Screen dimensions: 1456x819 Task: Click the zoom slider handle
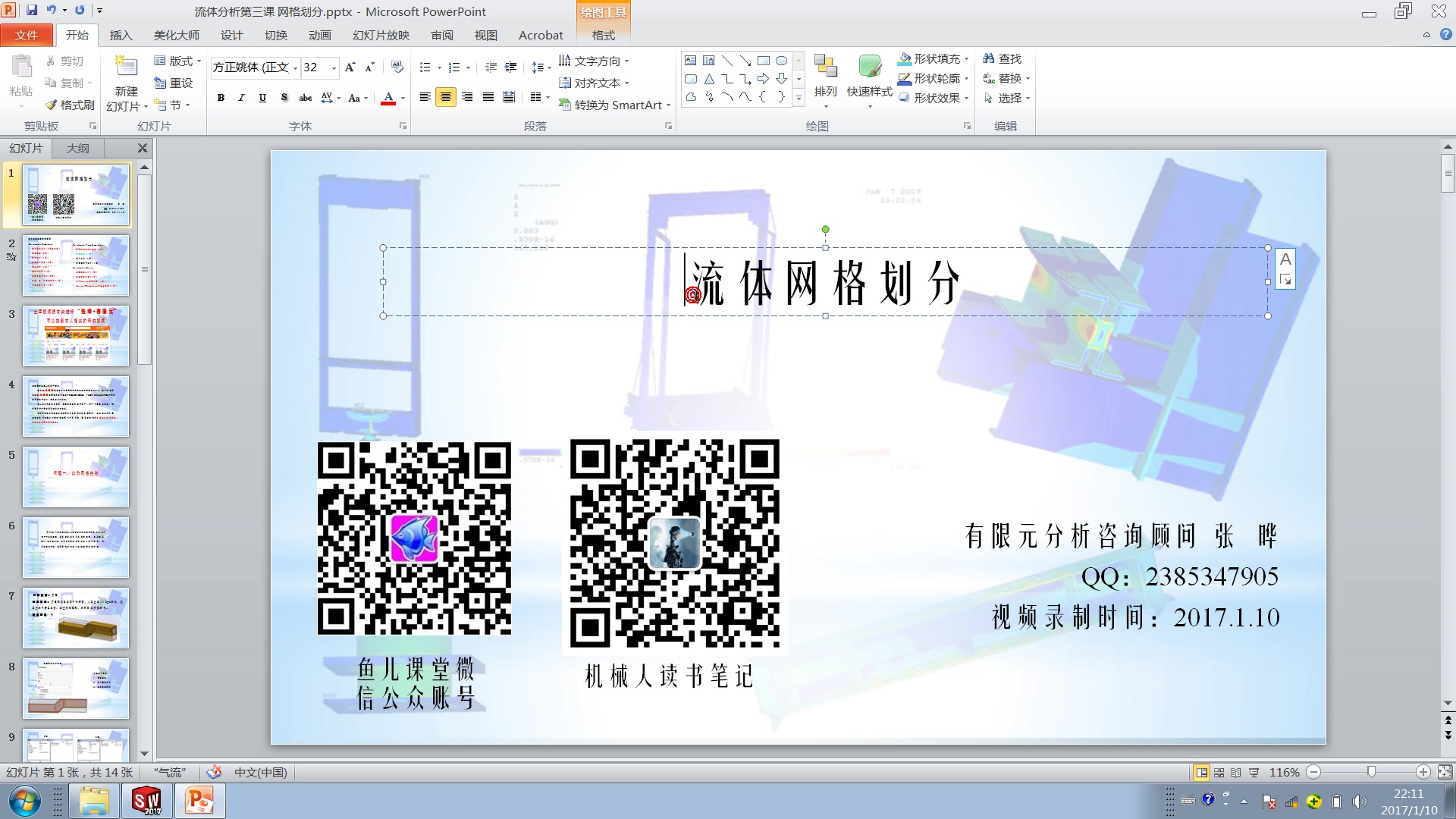pos(1370,772)
